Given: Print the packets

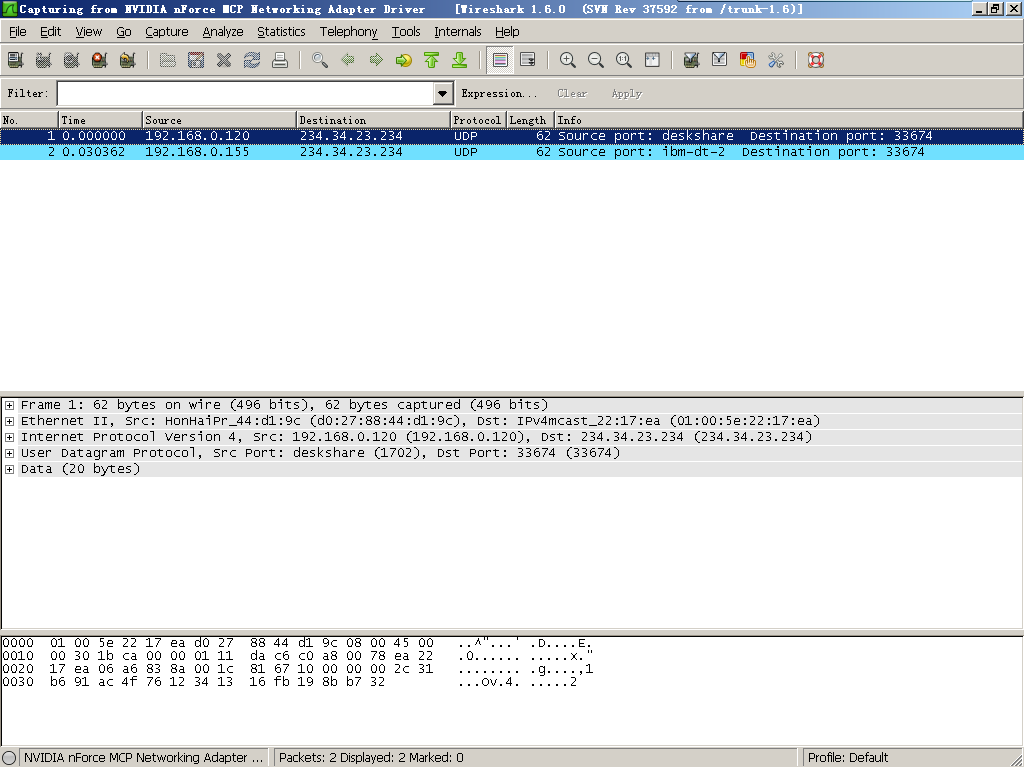Looking at the screenshot, I should (x=280, y=61).
